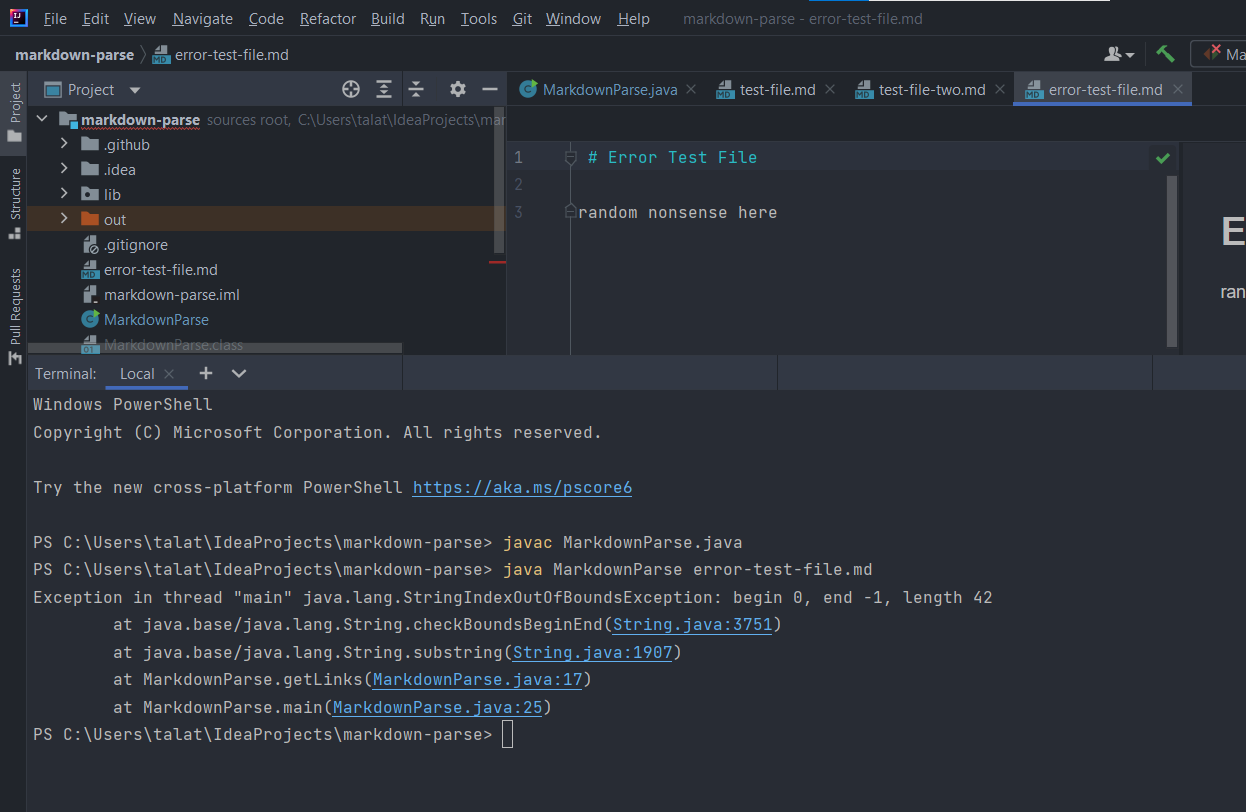Hide the Project panel with minus icon
This screenshot has width=1246, height=812.
click(490, 89)
